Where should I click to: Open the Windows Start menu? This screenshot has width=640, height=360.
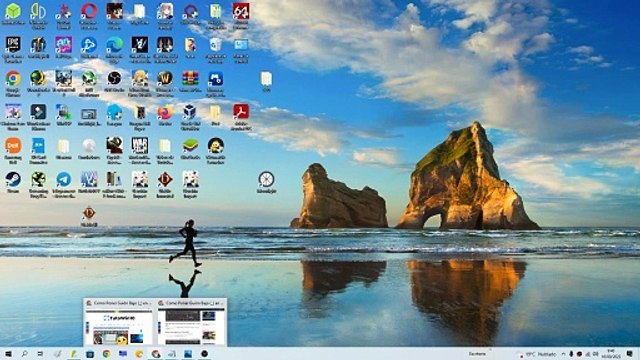click(8, 354)
